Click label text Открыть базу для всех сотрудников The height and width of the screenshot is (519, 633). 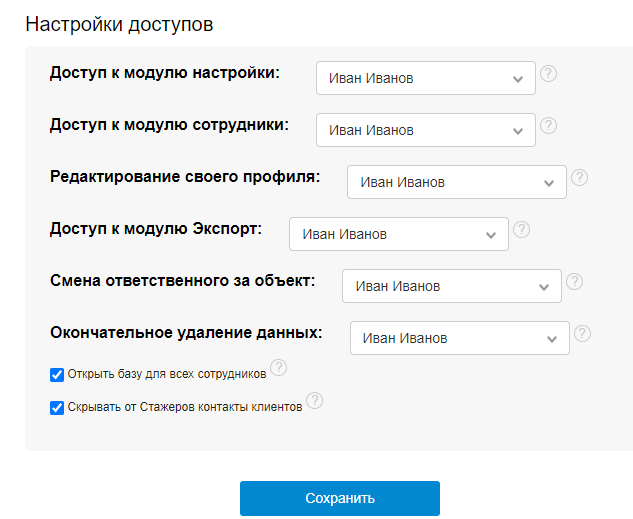point(166,375)
